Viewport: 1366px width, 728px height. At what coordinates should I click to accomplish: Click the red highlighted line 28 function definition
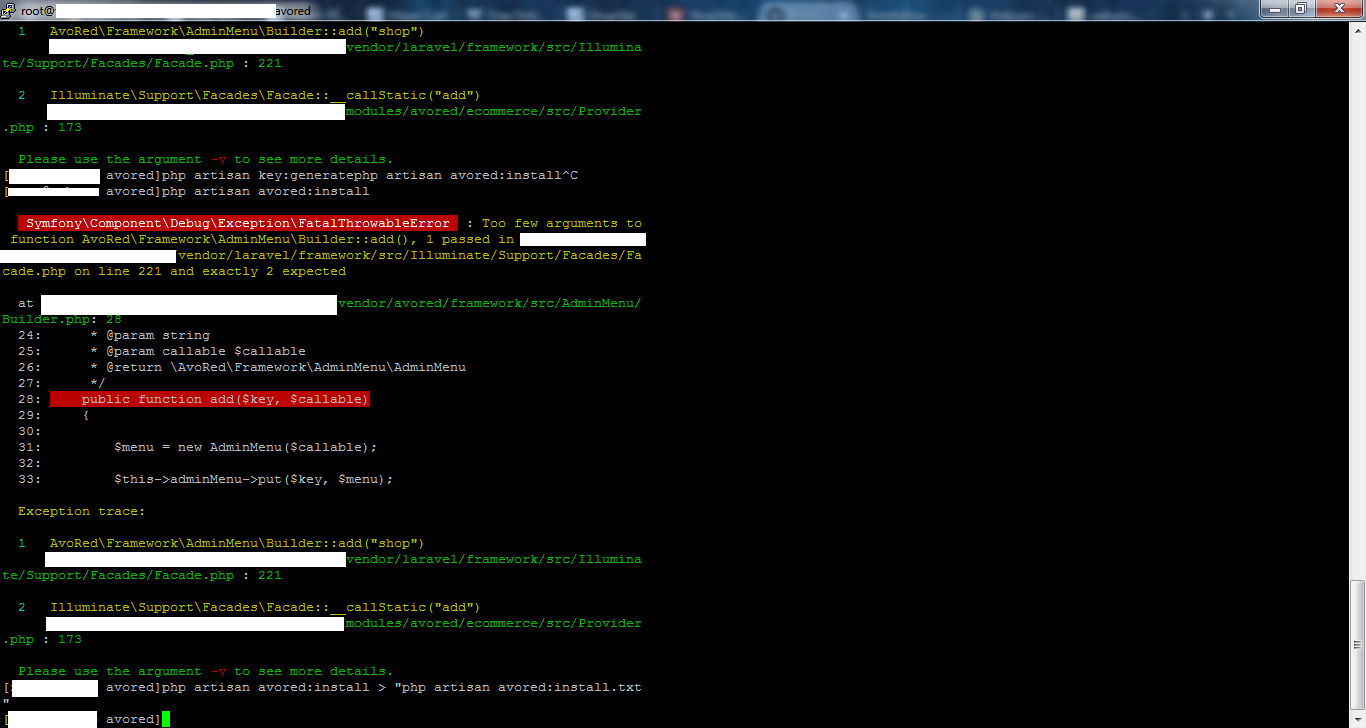pos(209,399)
